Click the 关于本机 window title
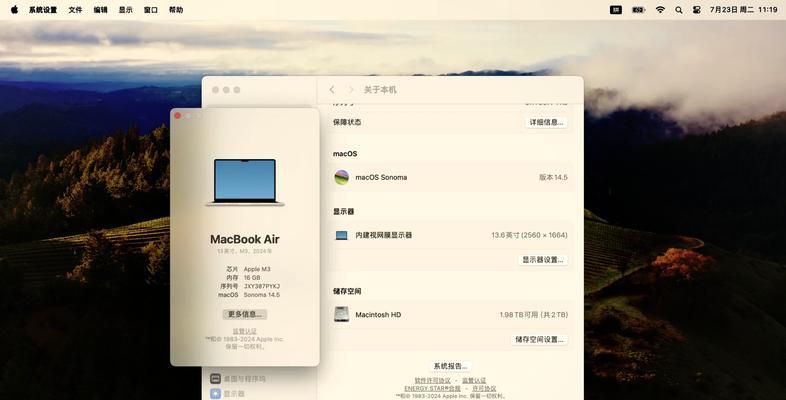The height and width of the screenshot is (400, 786). coord(380,90)
